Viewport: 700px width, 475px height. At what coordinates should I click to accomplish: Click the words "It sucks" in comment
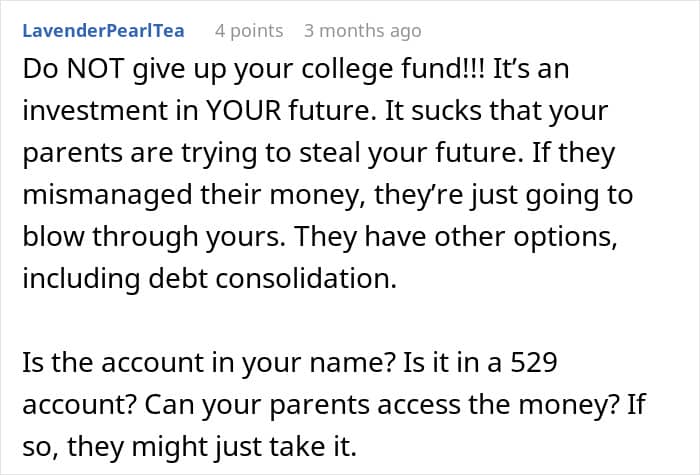pyautogui.click(x=433, y=111)
